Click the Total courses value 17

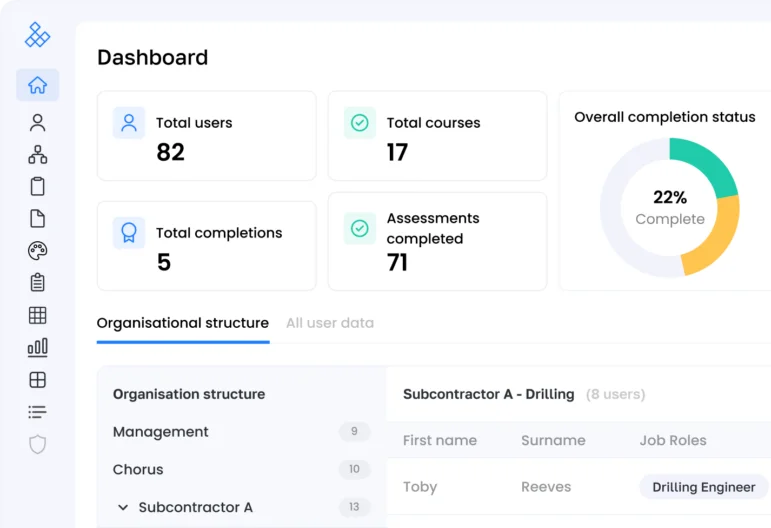397,152
